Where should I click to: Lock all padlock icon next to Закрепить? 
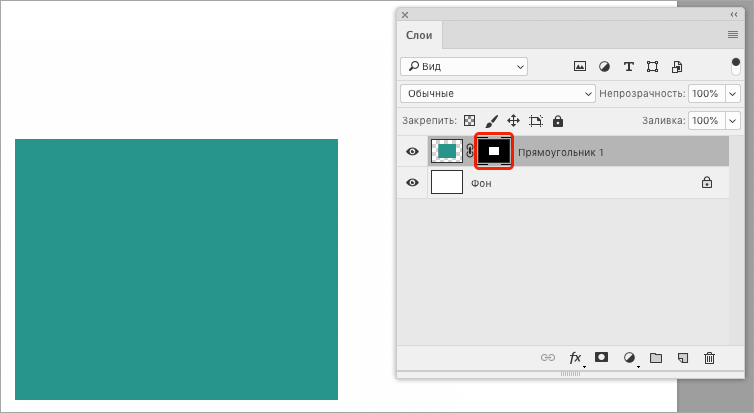pyautogui.click(x=558, y=121)
